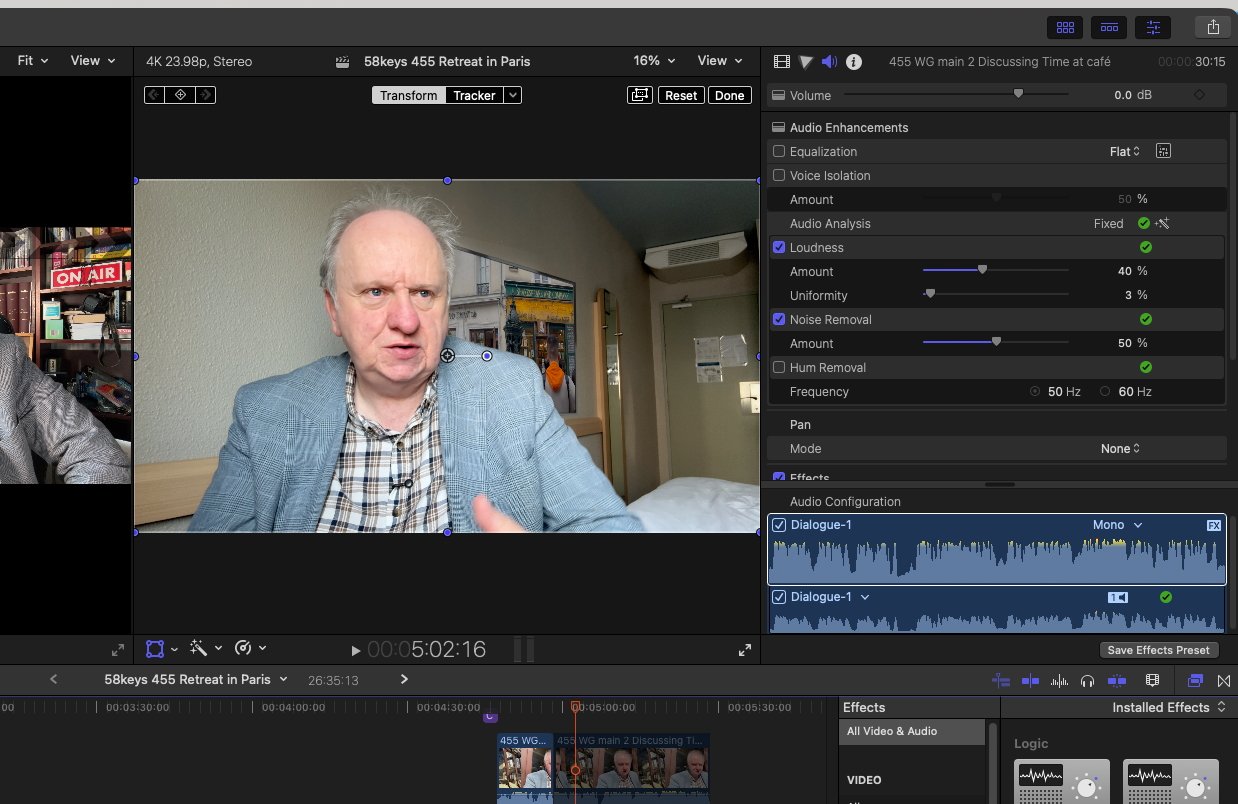Enable the Equalization checkbox
This screenshot has height=804, width=1238.
click(x=779, y=151)
